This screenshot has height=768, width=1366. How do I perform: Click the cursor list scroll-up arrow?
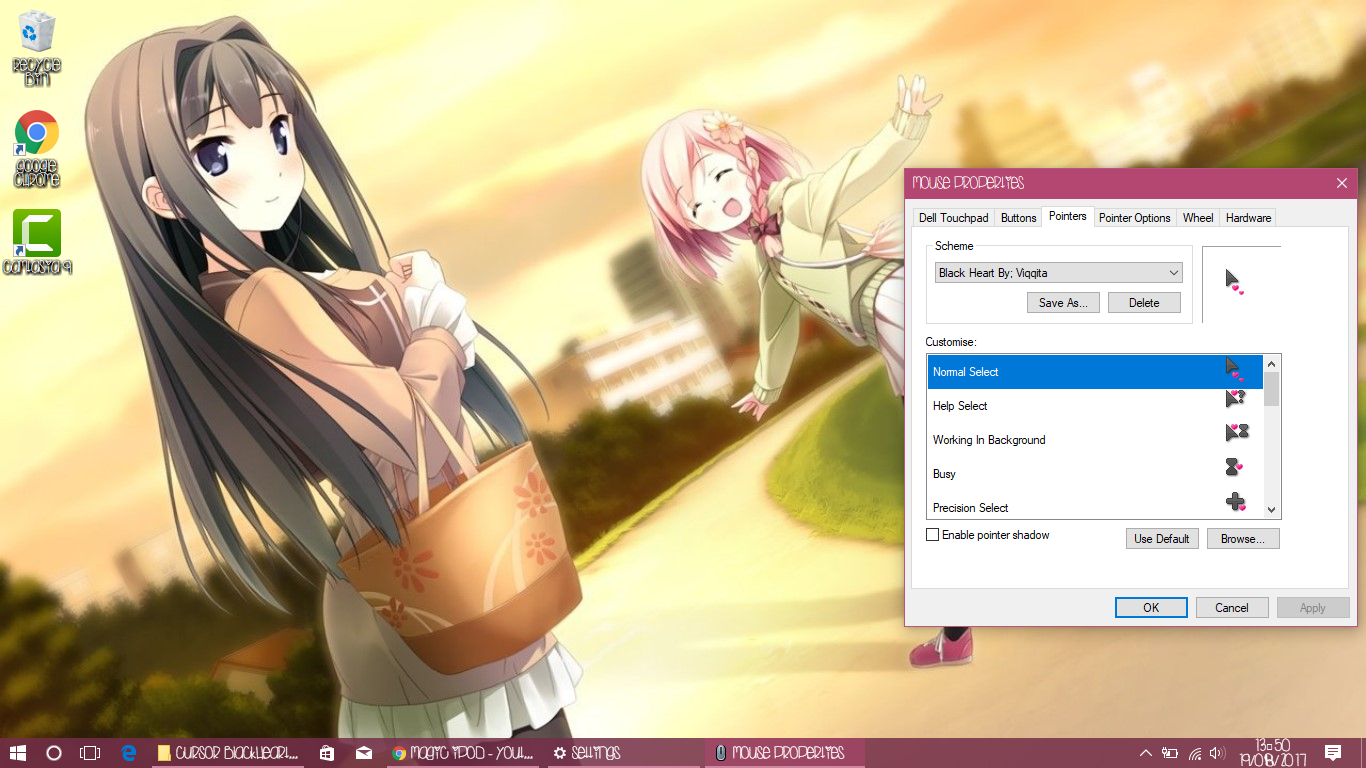click(1272, 364)
